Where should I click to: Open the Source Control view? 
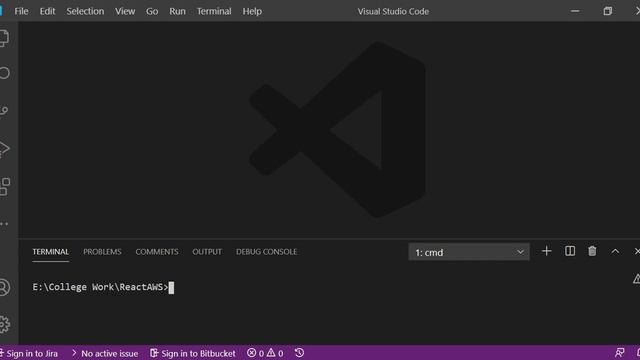coord(4,111)
